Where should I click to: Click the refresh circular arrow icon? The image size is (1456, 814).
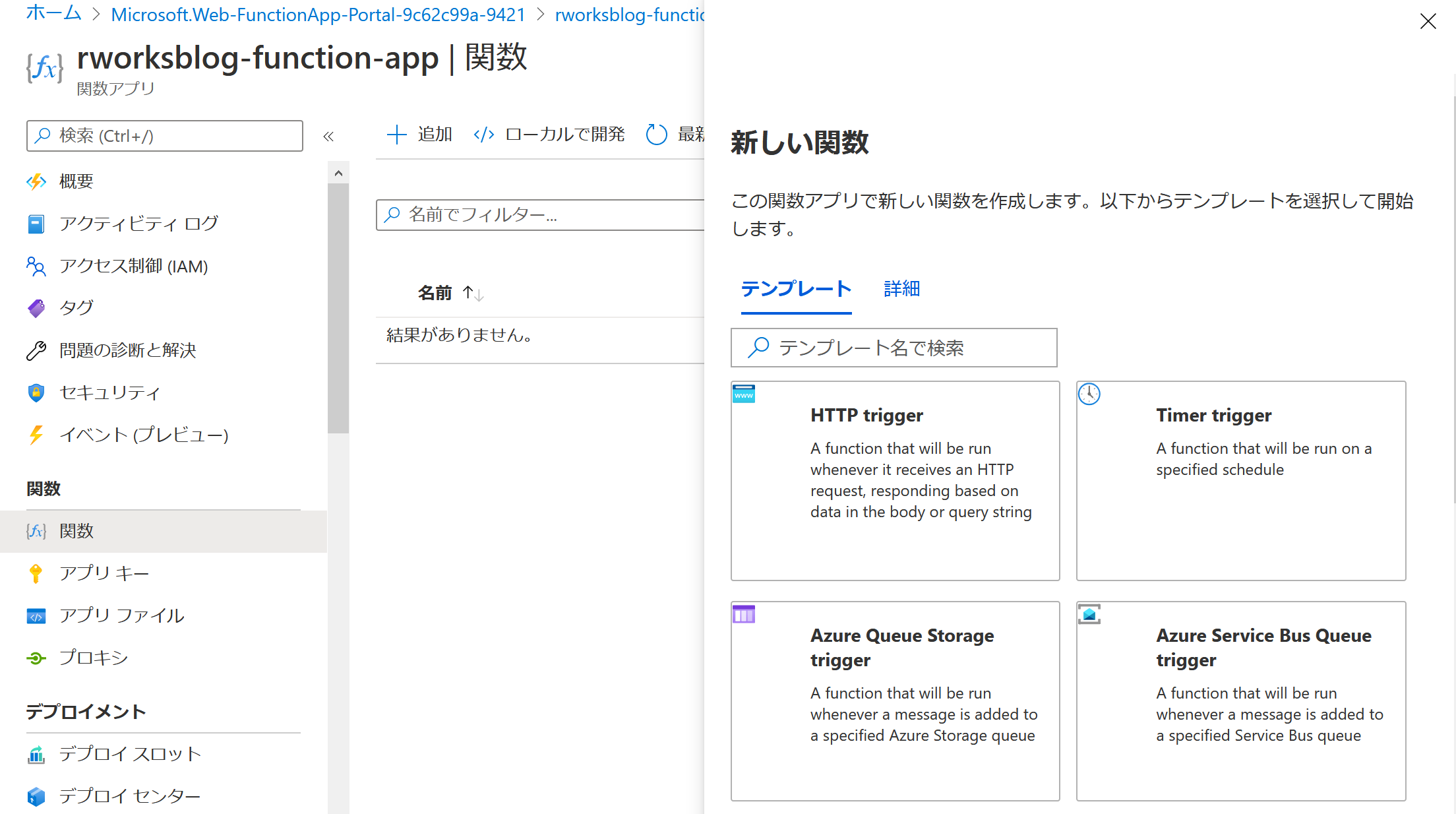[656, 135]
